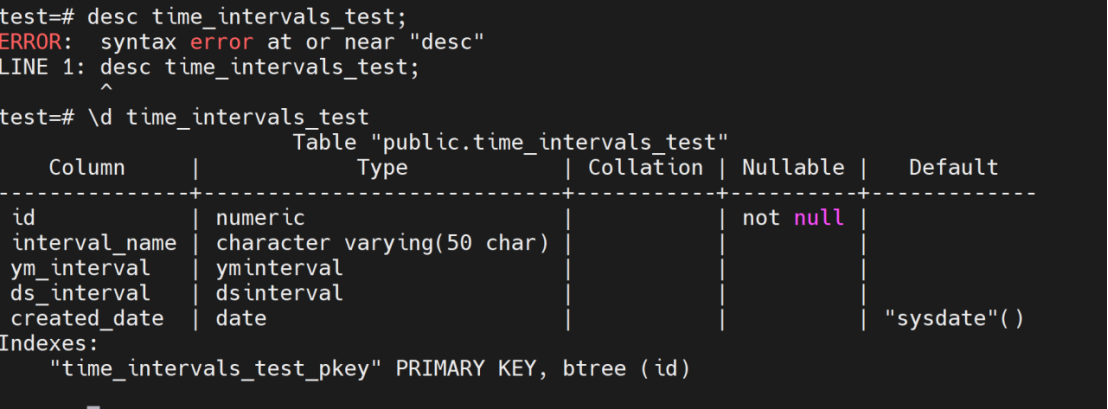Click the Indexes: label
The width and height of the screenshot is (1108, 409).
(51, 343)
